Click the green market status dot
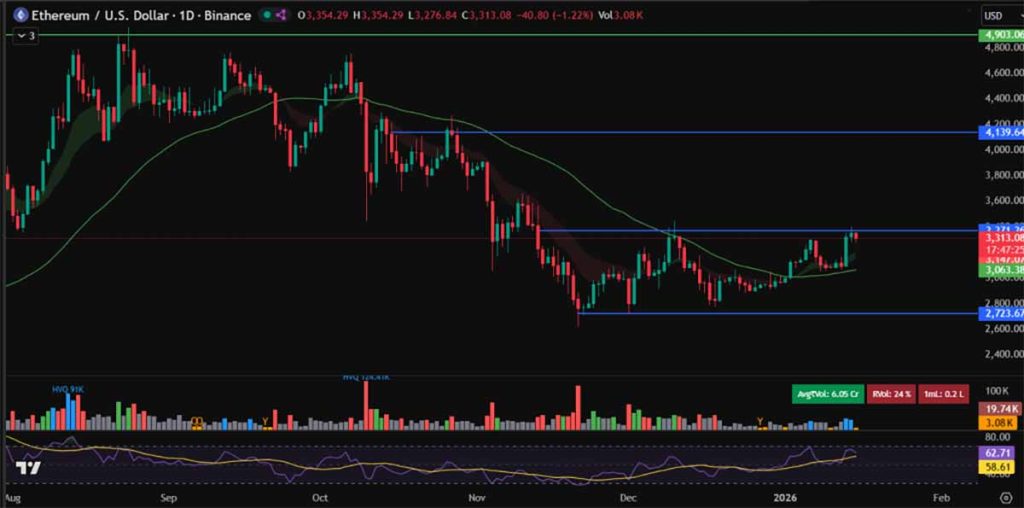 click(268, 15)
